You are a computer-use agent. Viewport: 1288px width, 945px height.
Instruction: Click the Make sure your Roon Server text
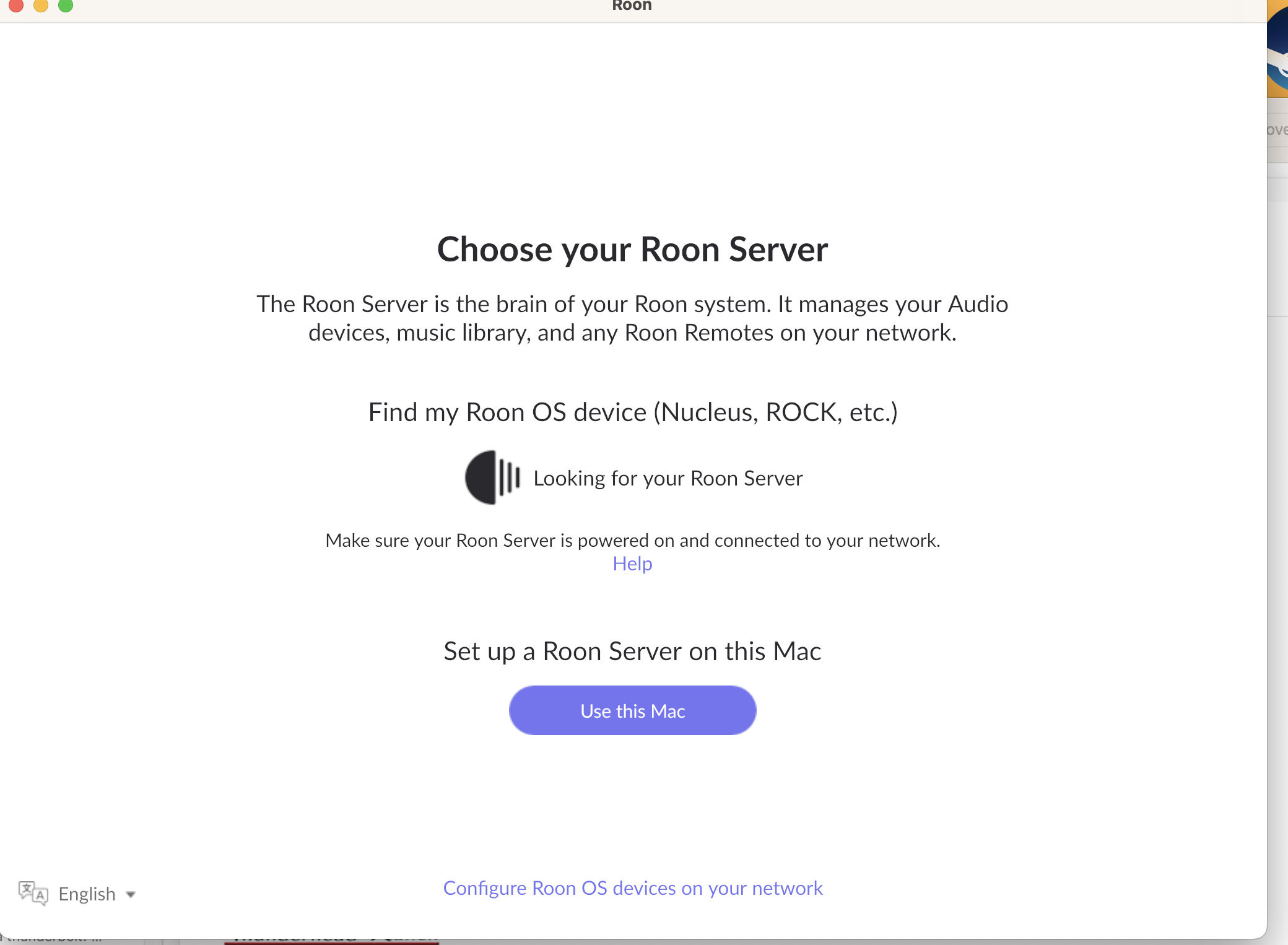point(632,541)
